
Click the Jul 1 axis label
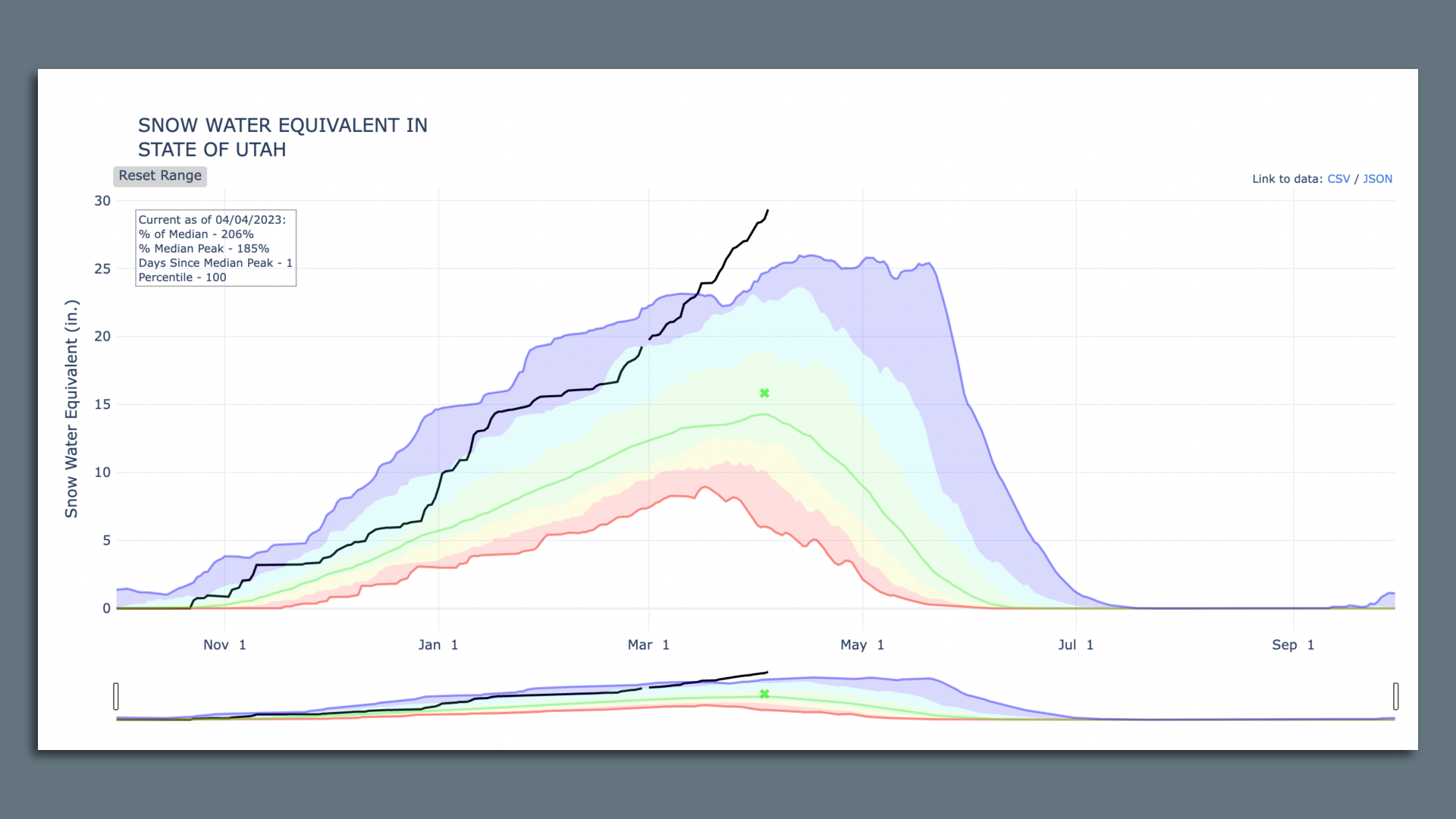[x=1076, y=645]
